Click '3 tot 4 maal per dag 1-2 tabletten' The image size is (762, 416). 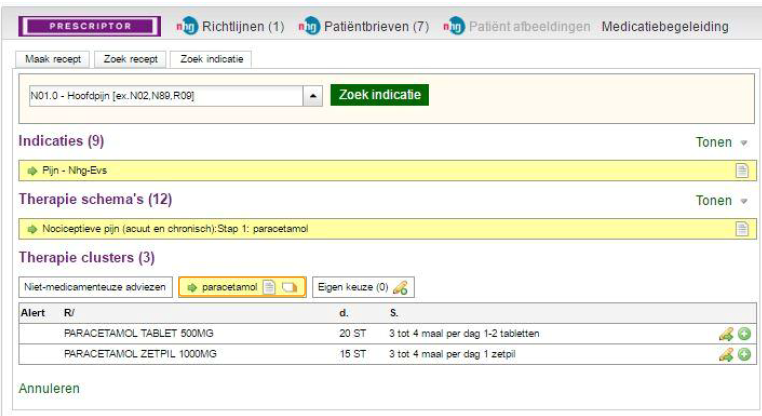pyautogui.click(x=464, y=333)
